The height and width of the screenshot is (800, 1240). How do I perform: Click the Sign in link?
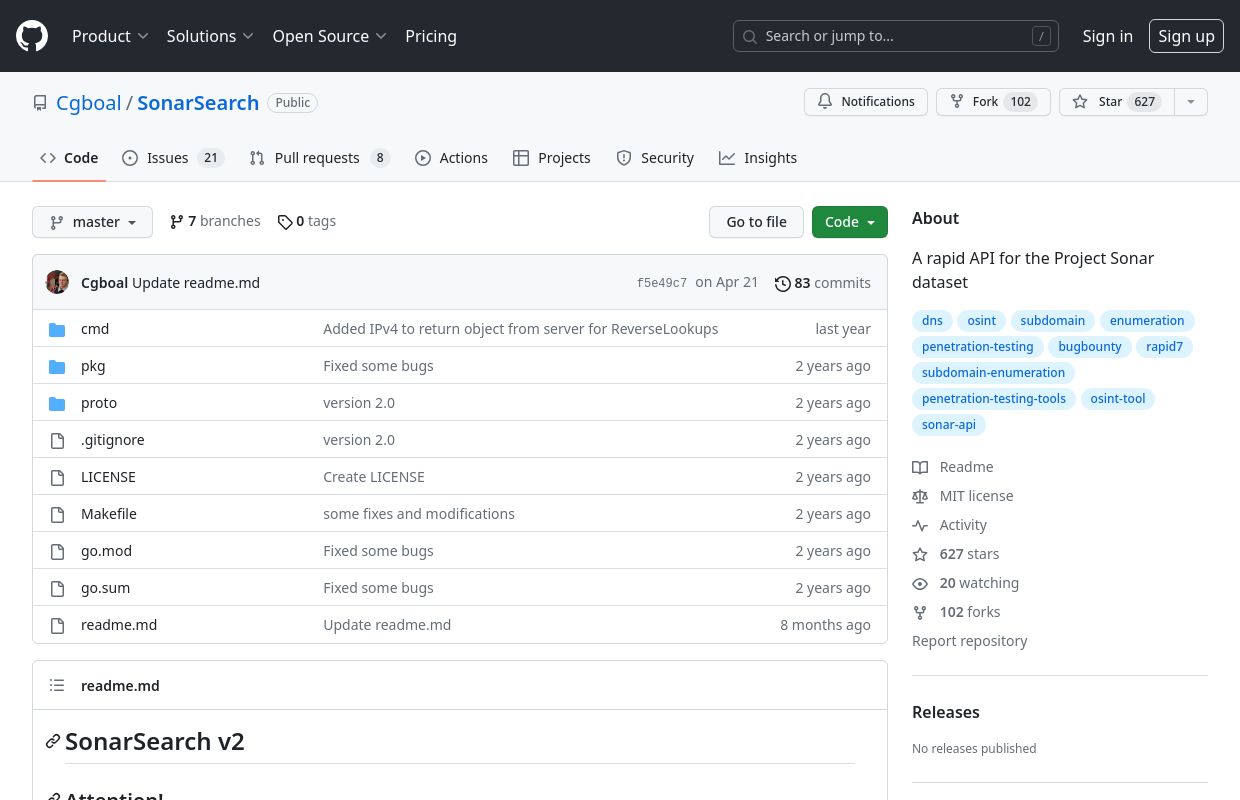[x=1108, y=36]
